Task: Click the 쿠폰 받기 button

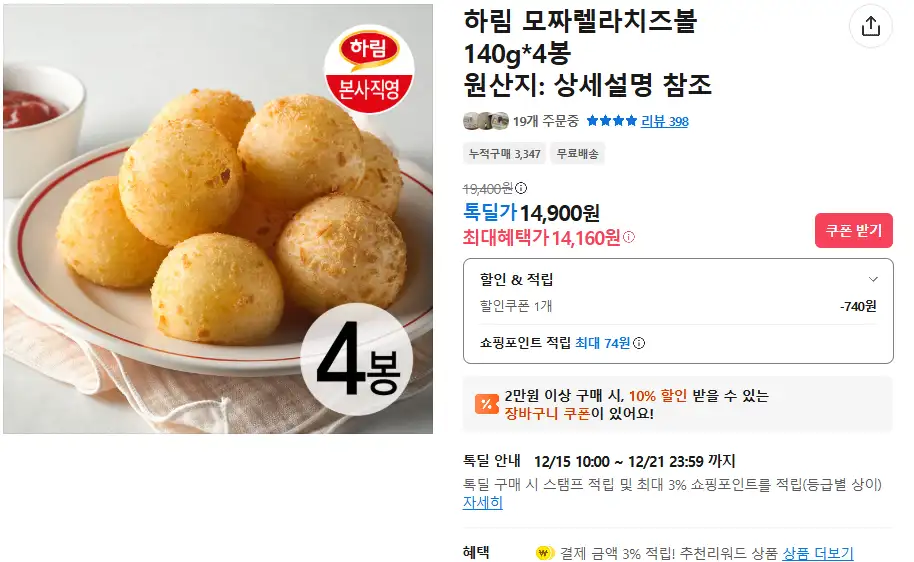Action: pos(854,231)
